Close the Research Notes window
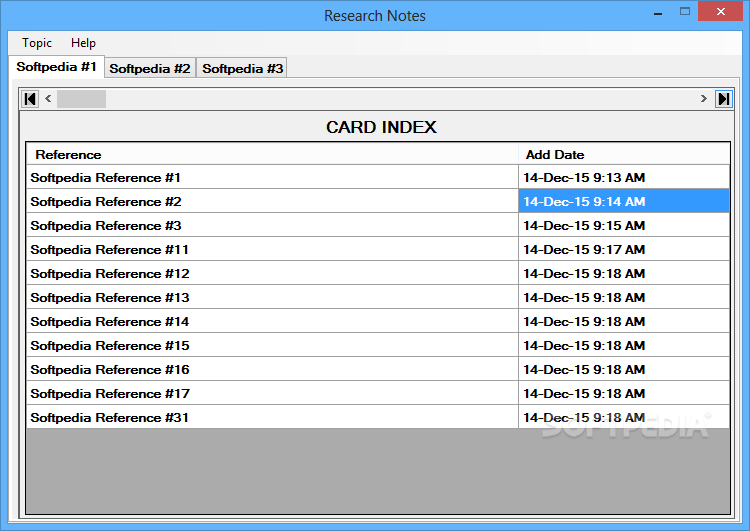Screen dimensions: 750x531 coord(721,11)
